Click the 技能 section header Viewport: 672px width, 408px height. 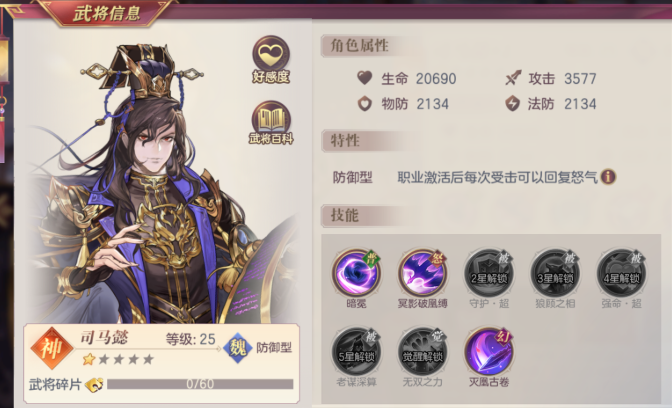pos(345,215)
